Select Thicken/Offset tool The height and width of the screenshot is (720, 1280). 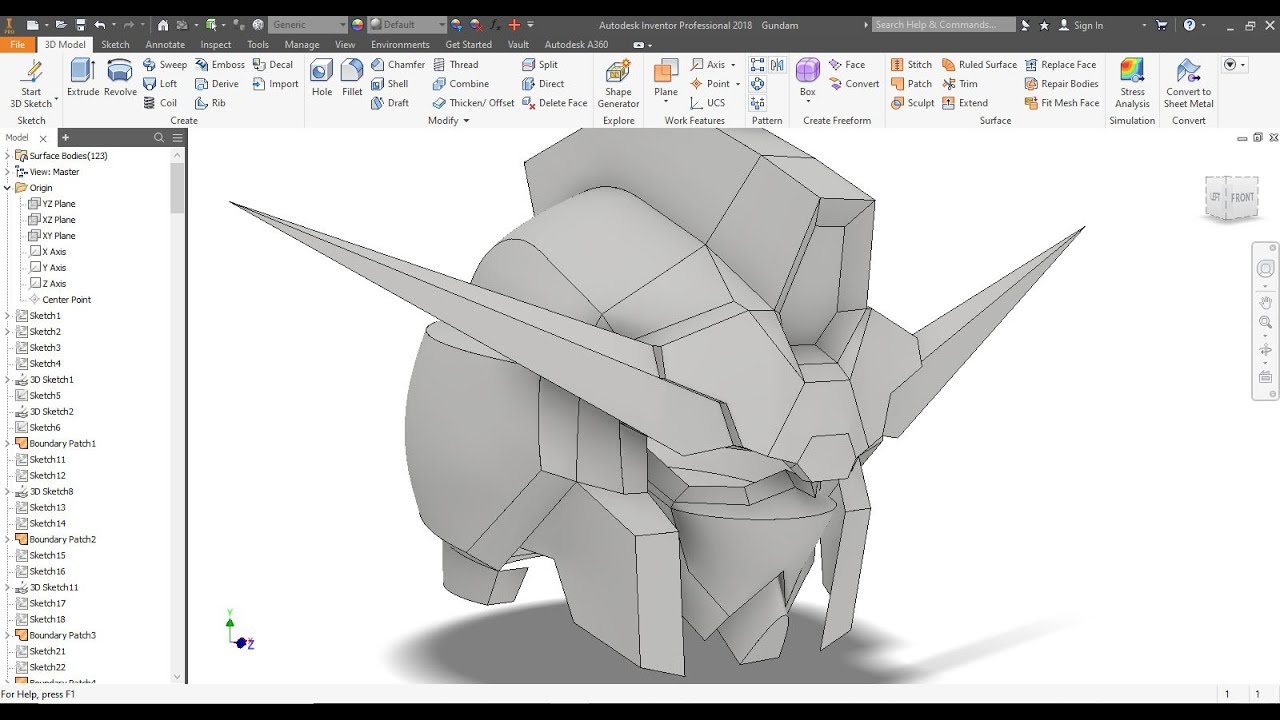tap(474, 103)
